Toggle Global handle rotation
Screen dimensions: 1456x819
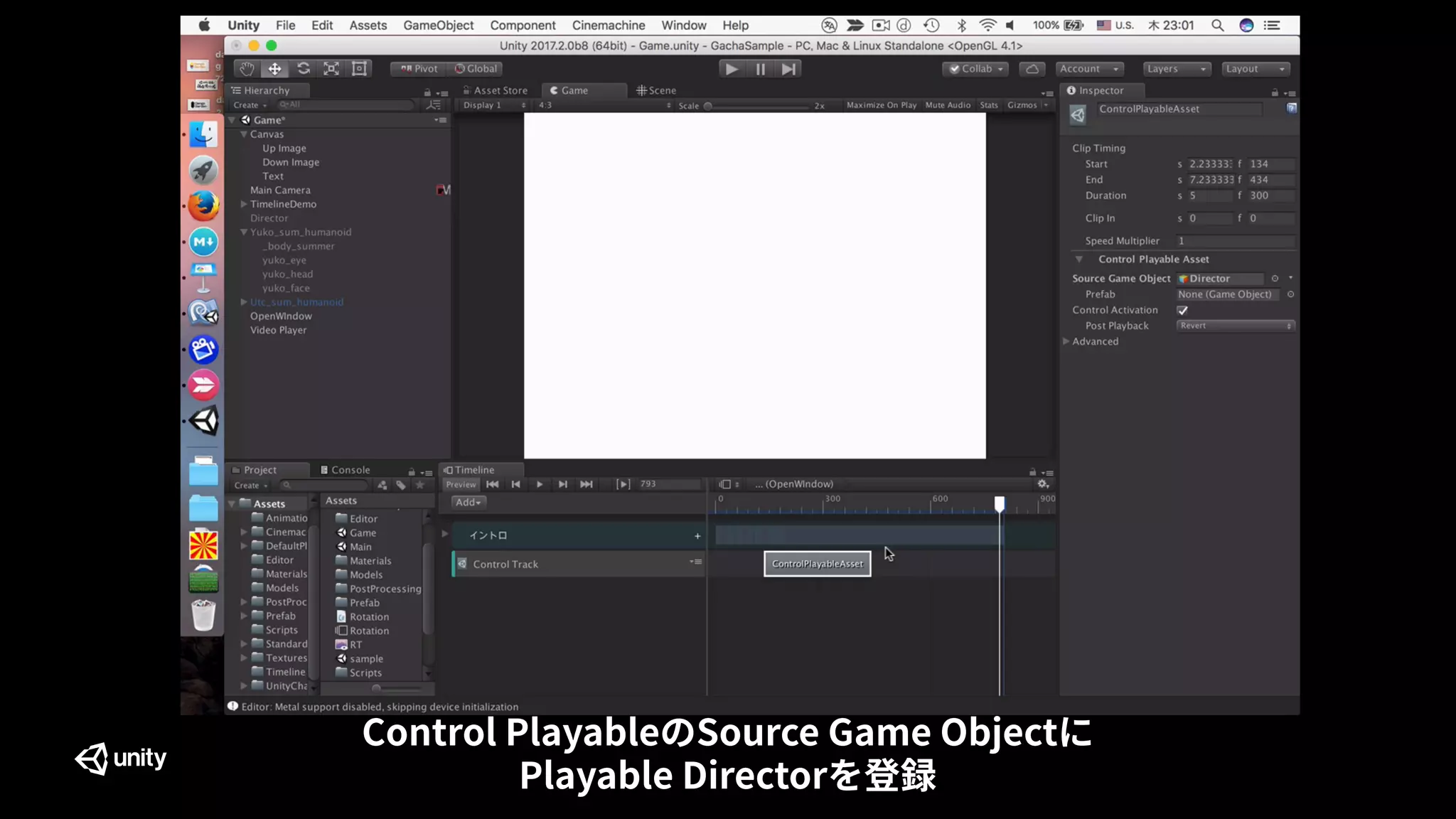point(476,69)
